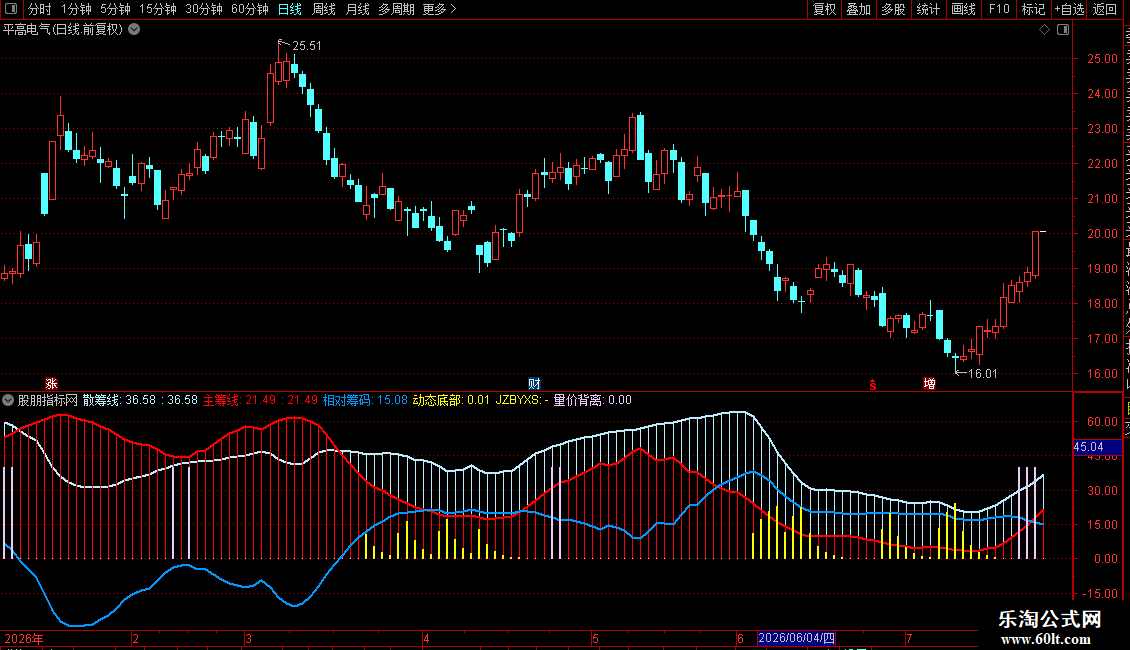Open F10 company information
The width and height of the screenshot is (1130, 650).
[x=999, y=9]
